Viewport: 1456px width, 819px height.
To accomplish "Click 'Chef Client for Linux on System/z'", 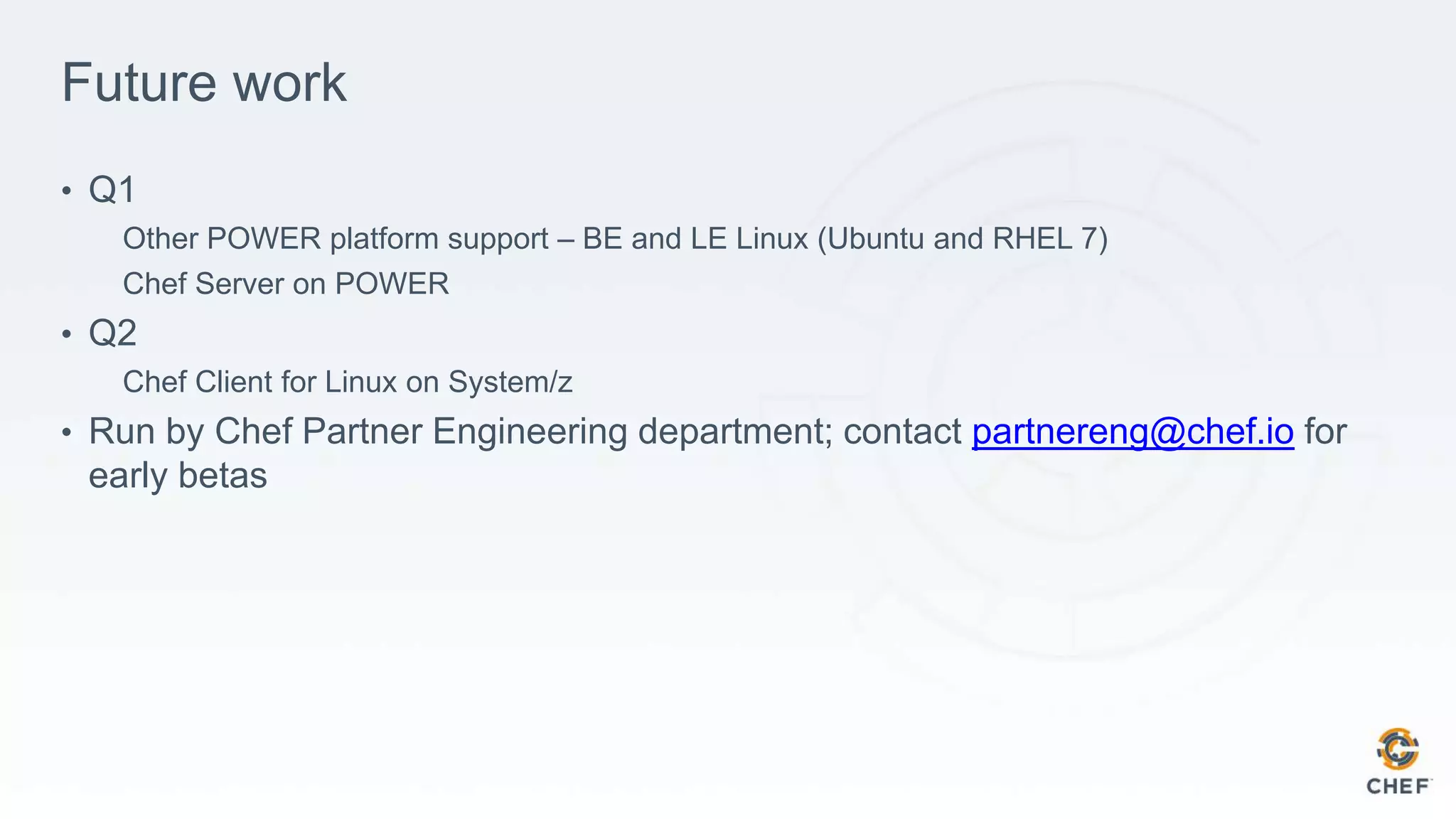I will [x=348, y=382].
